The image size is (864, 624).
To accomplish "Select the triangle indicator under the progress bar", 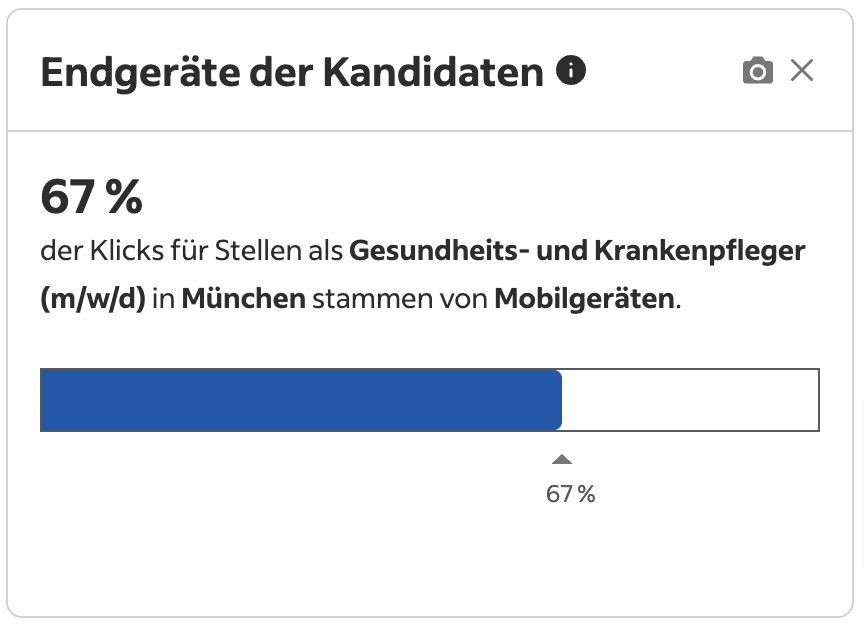I will tap(563, 459).
